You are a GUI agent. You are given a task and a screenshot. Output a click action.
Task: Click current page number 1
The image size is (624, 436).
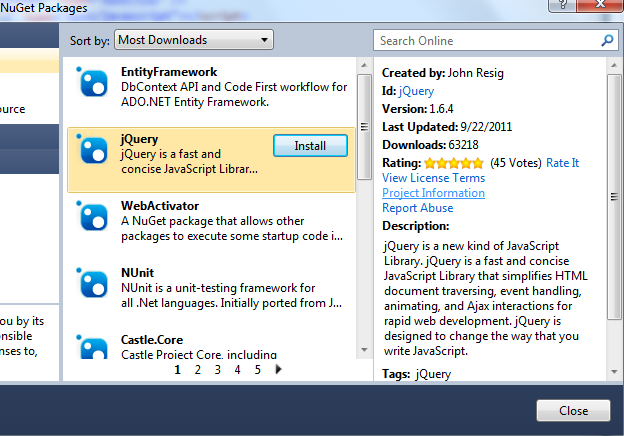point(177,370)
